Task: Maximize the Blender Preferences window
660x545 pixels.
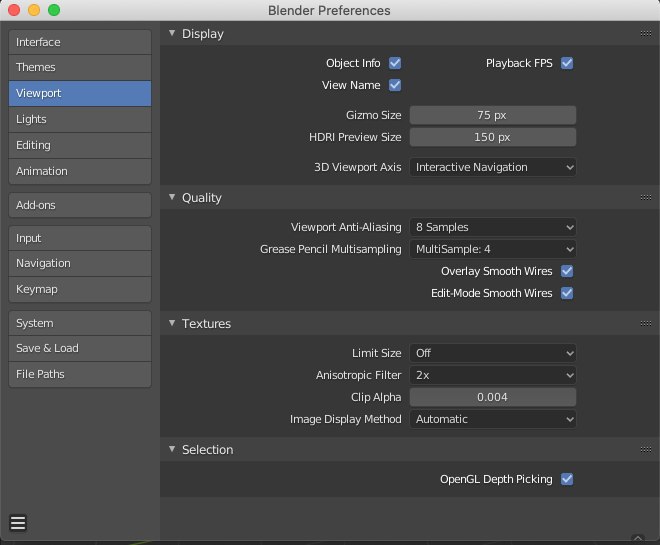Action: [x=54, y=10]
